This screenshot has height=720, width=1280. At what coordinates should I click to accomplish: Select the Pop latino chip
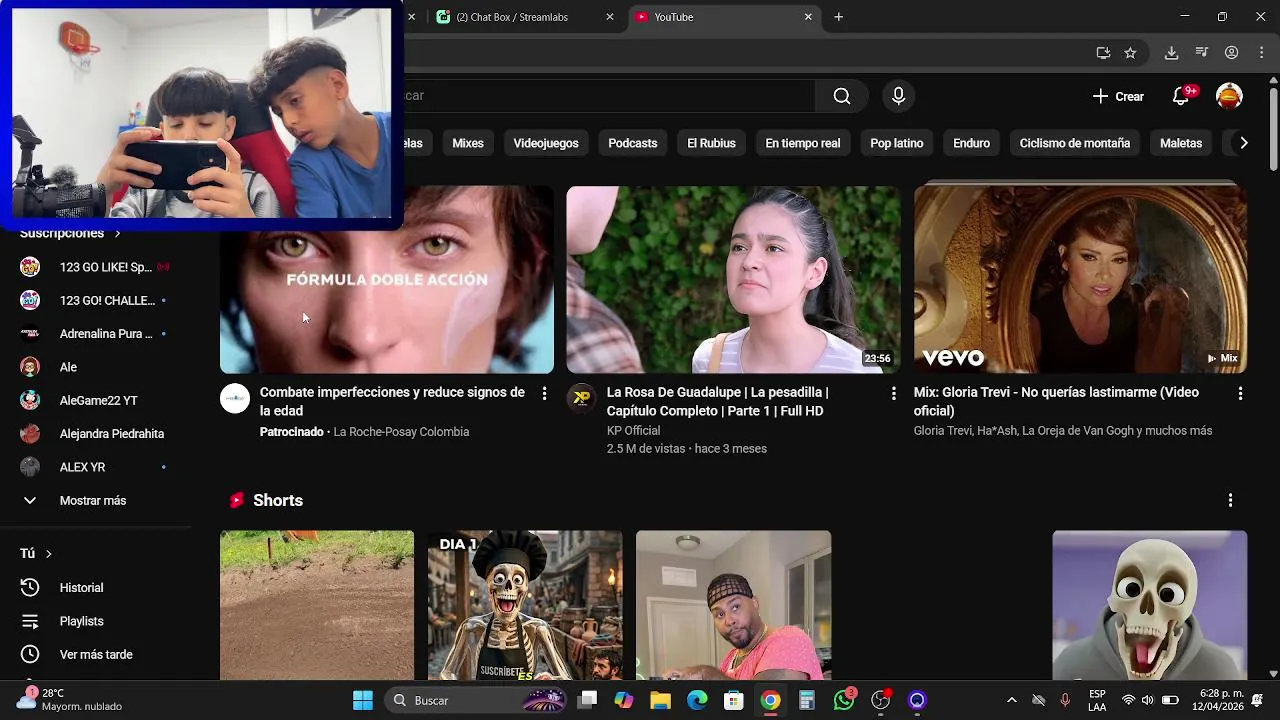[897, 143]
